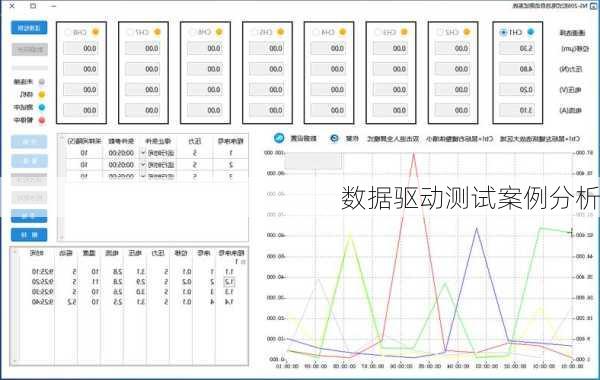The width and height of the screenshot is (600, 380).
Task: Click the CH1 voltage field showing 0.20
Action: [517, 90]
